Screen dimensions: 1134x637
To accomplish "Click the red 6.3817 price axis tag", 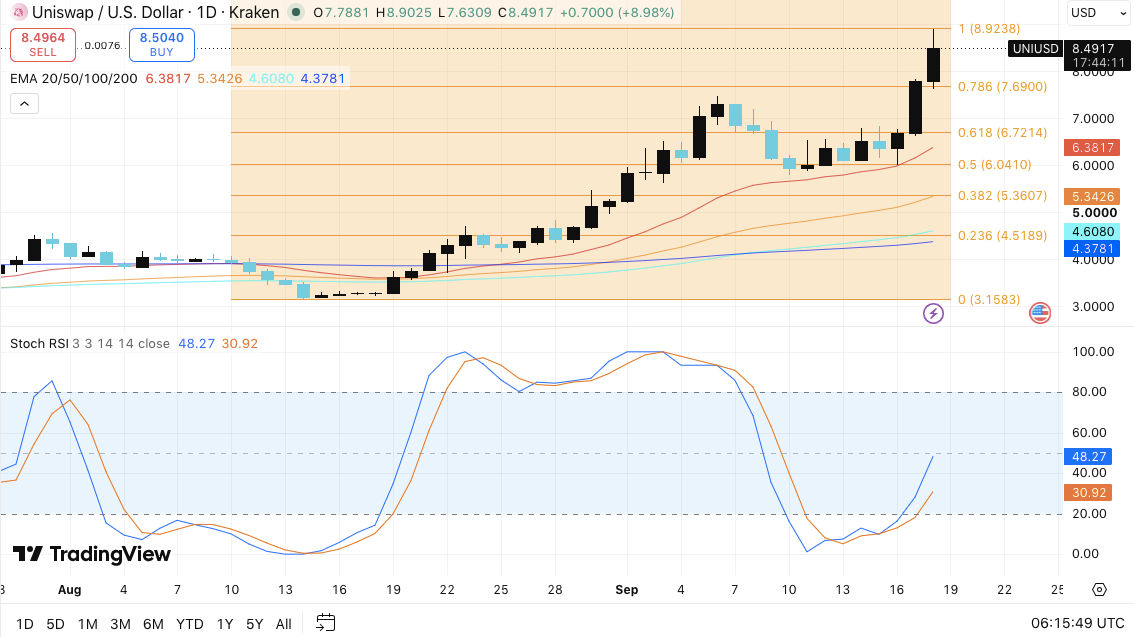I will pyautogui.click(x=1092, y=148).
